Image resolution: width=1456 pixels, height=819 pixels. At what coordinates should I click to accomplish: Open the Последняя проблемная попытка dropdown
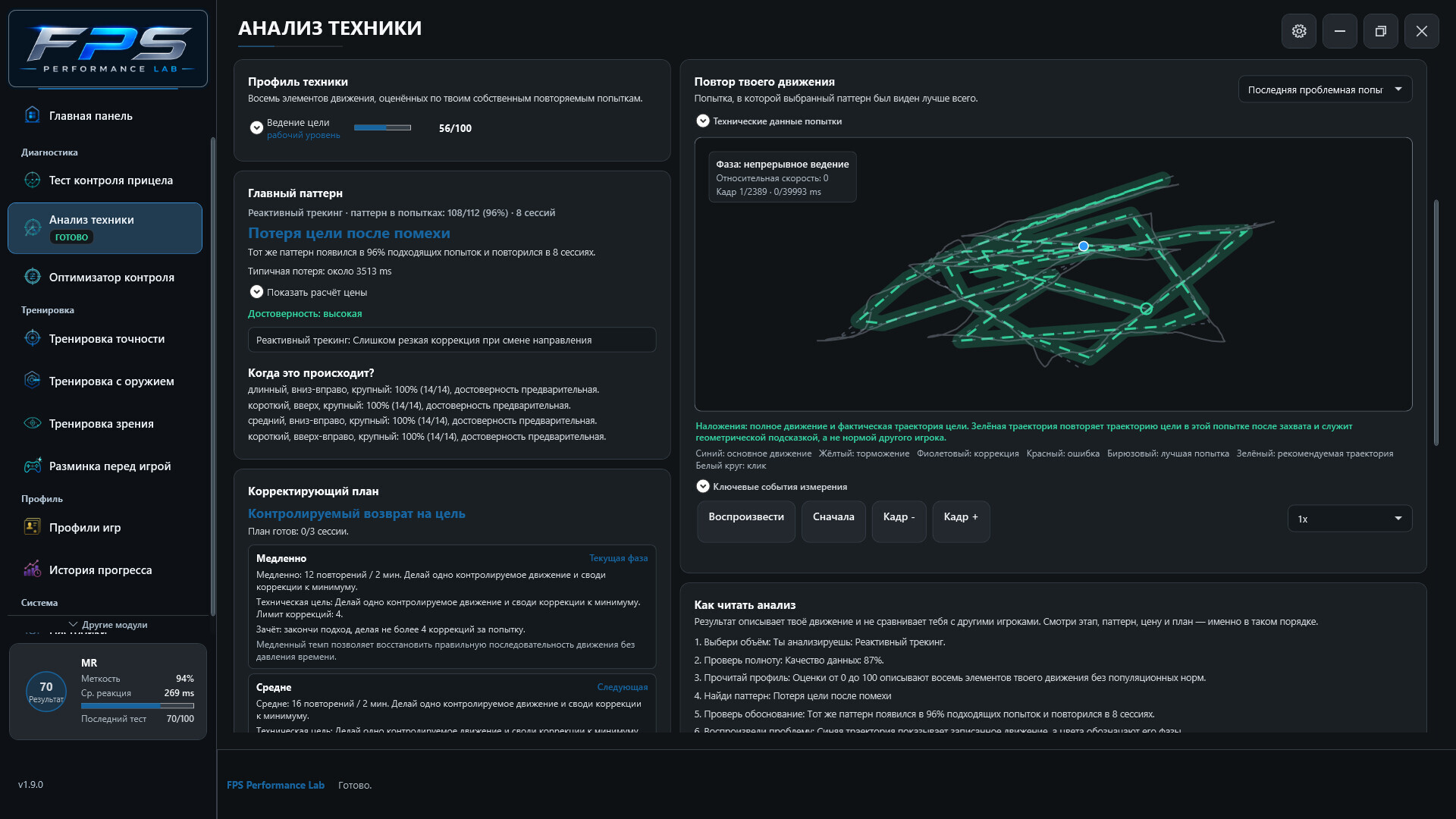(1326, 89)
